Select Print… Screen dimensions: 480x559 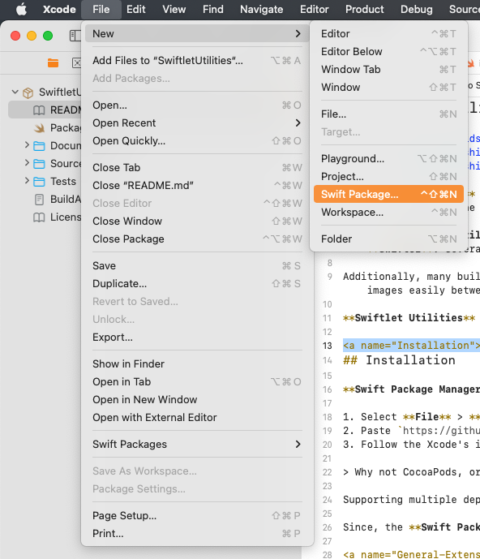(197, 534)
